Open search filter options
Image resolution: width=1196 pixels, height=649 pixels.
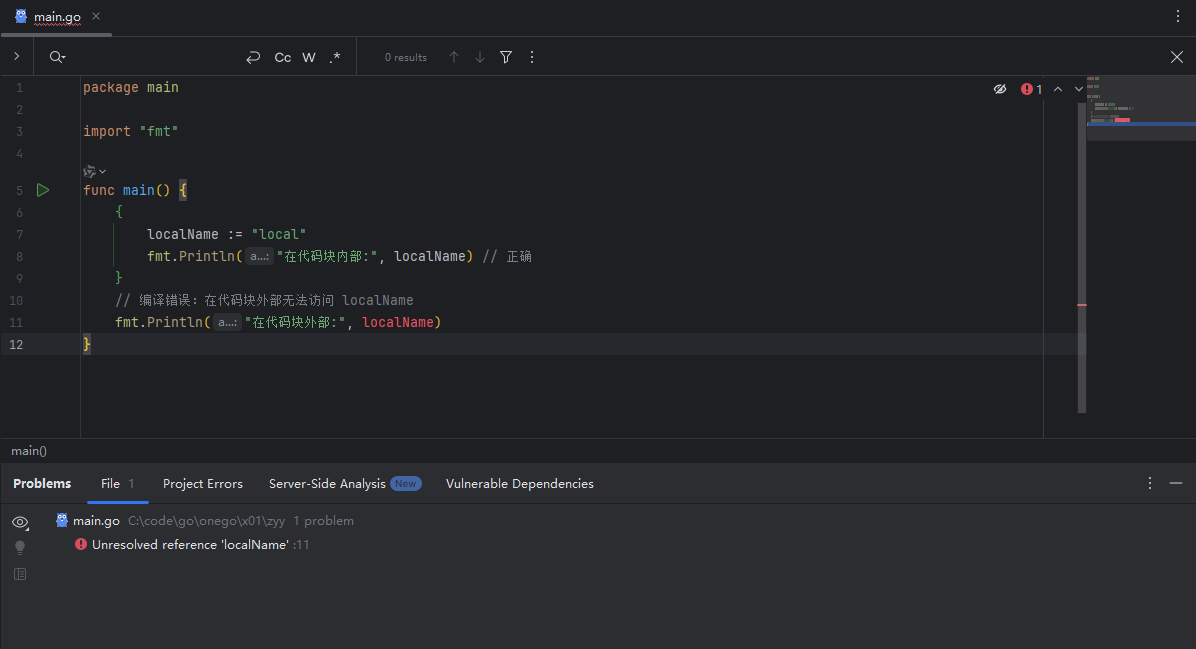(506, 57)
